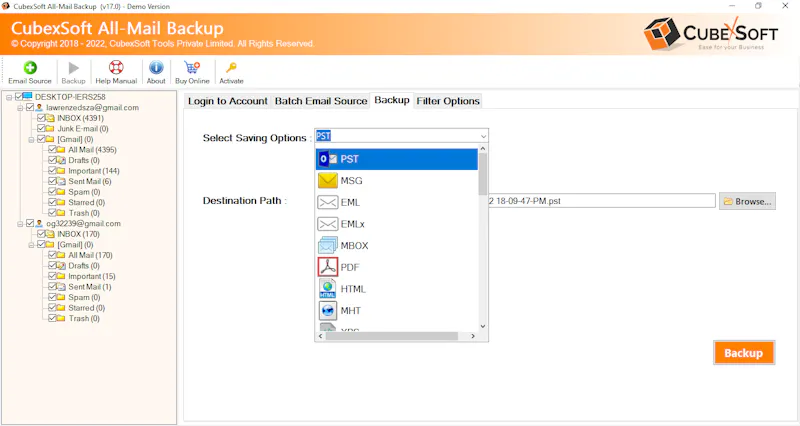Uncheck the DESKTOP-IERS258 root checkbox

pos(19,96)
